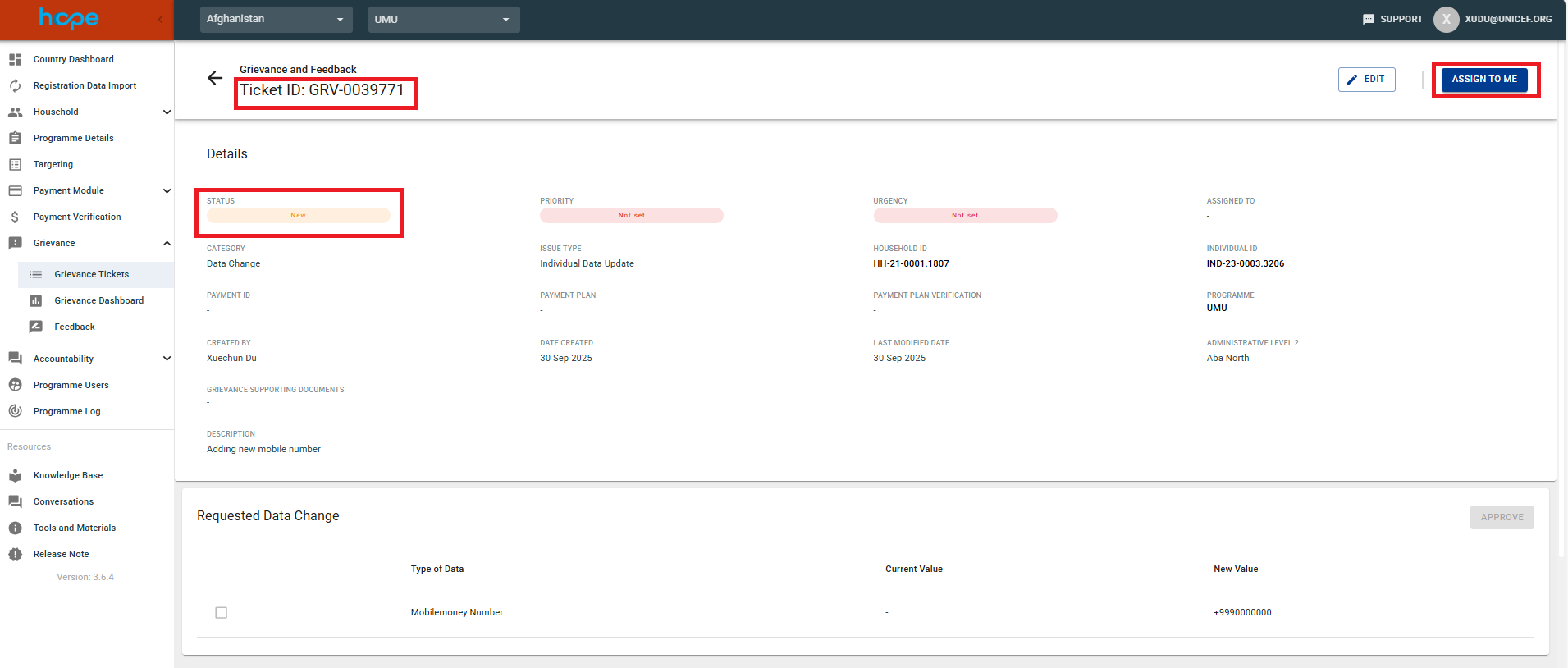1568x668 pixels.
Task: Click the Targeting list icon
Action: point(15,164)
